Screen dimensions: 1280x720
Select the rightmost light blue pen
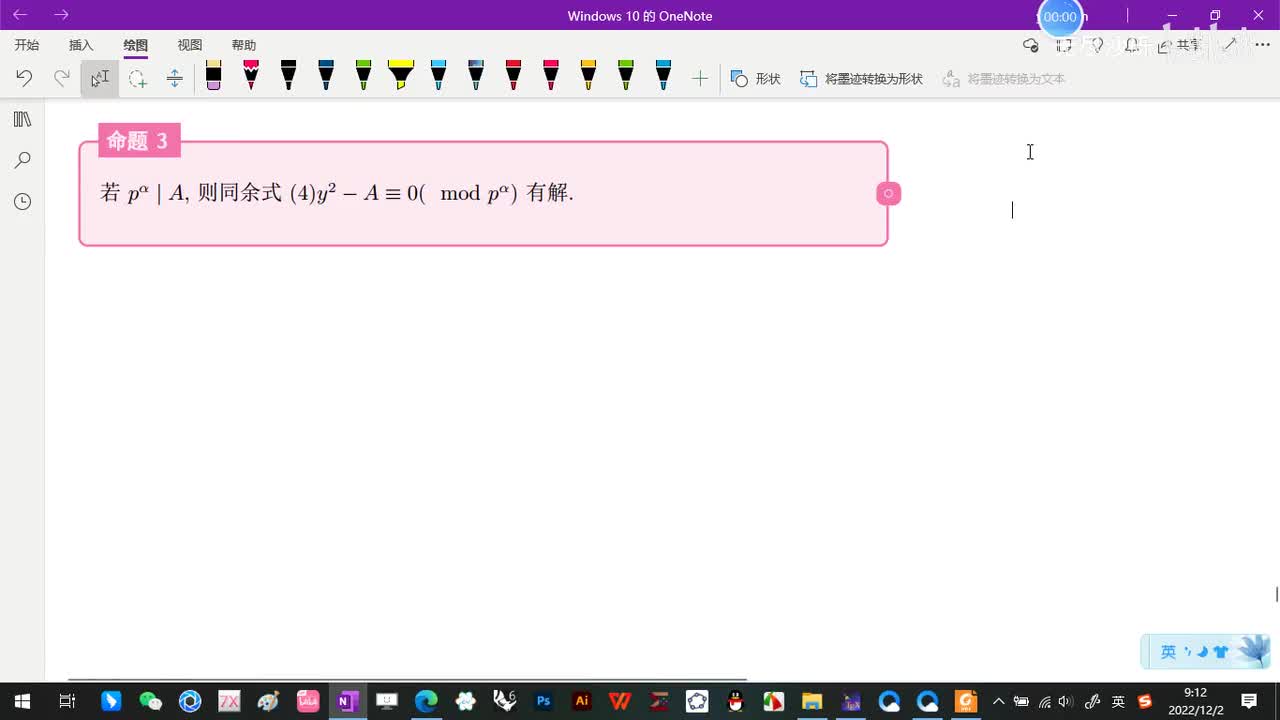[663, 76]
